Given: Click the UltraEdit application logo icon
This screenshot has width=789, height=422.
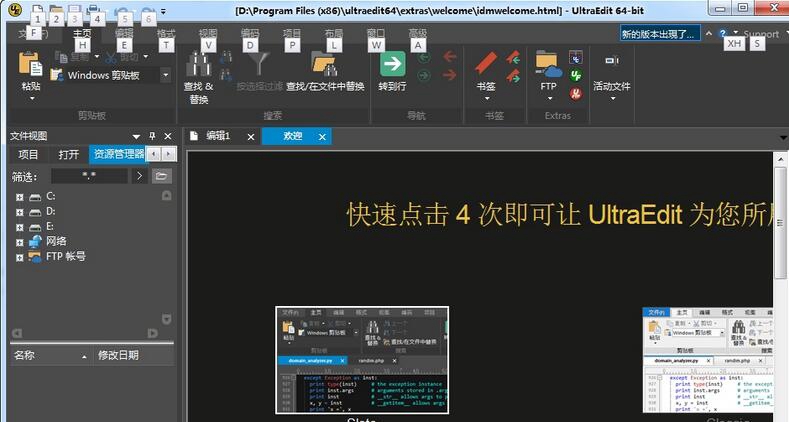Looking at the screenshot, I should pos(16,9).
